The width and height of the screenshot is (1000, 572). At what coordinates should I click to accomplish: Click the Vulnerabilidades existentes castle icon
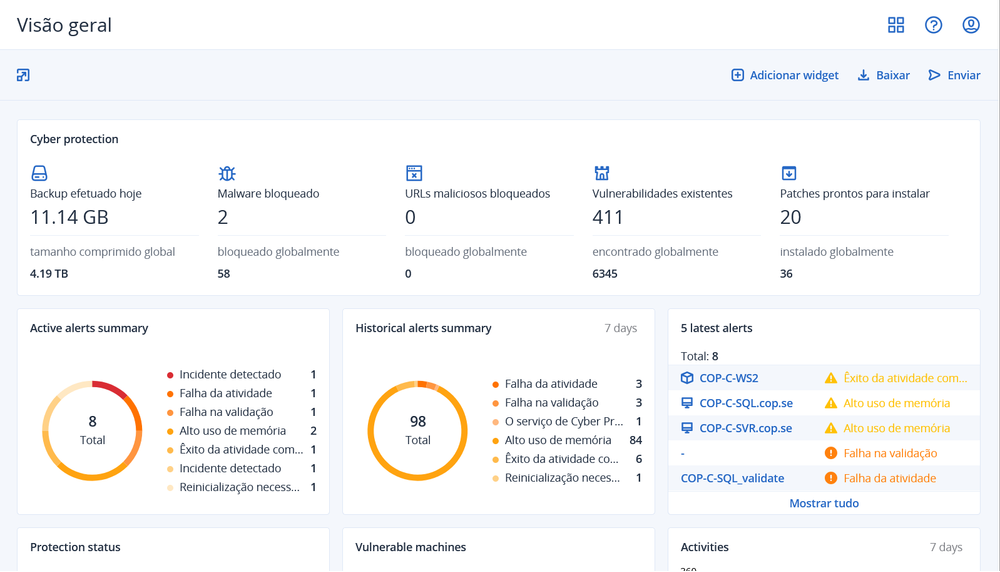[x=602, y=173]
